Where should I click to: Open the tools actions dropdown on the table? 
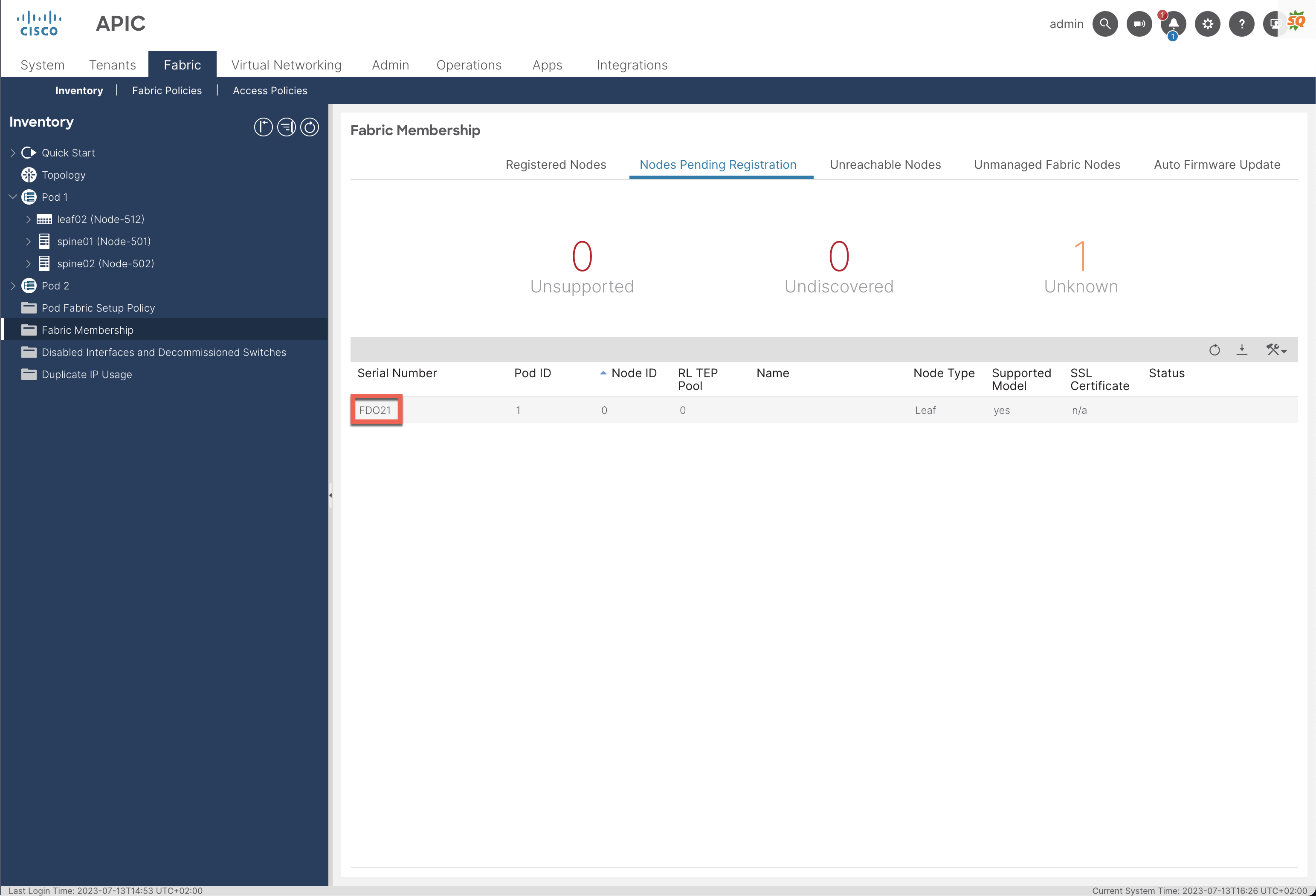(x=1276, y=350)
